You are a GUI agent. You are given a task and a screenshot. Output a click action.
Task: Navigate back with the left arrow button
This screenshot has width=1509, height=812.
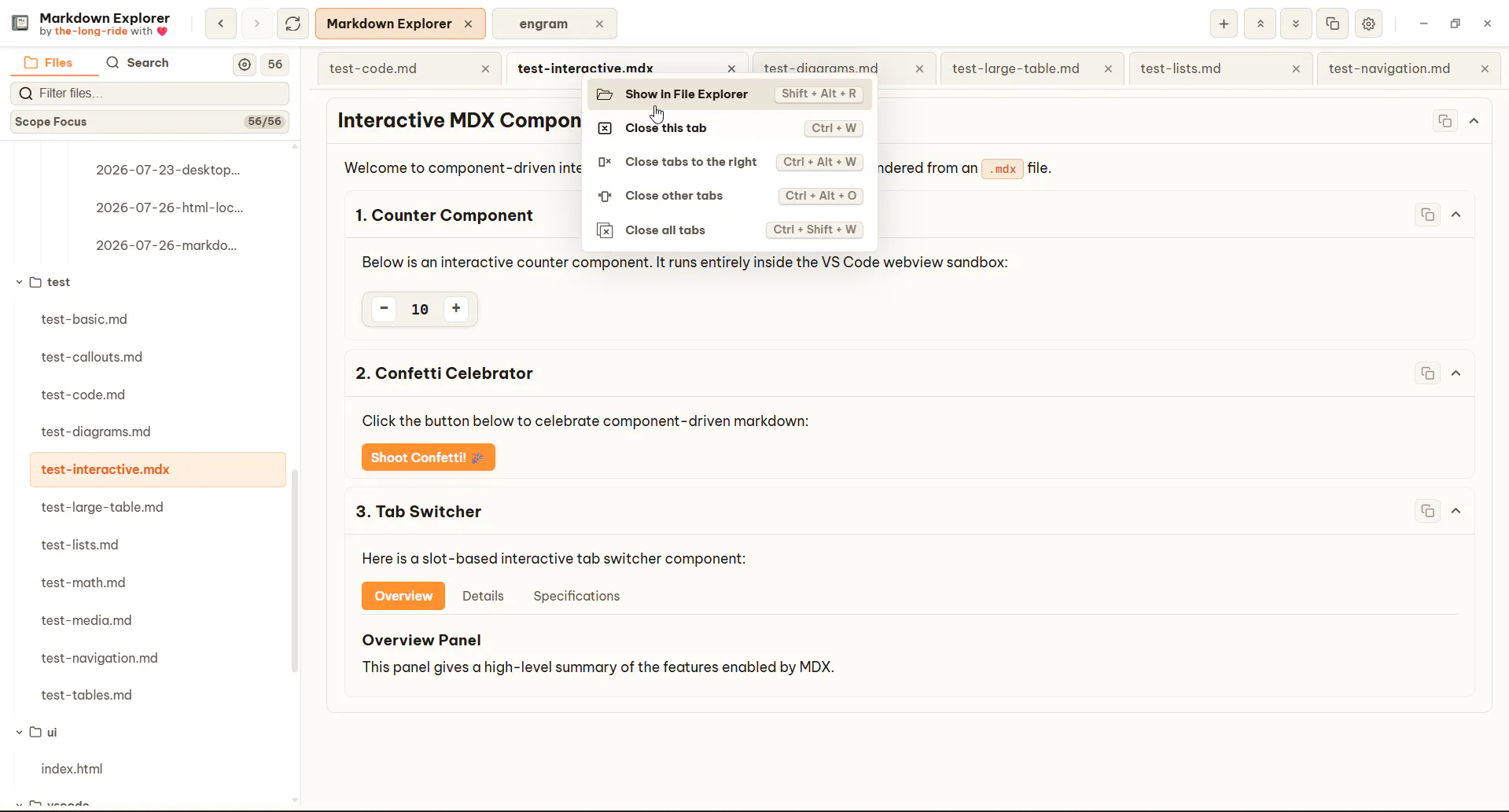tap(221, 24)
